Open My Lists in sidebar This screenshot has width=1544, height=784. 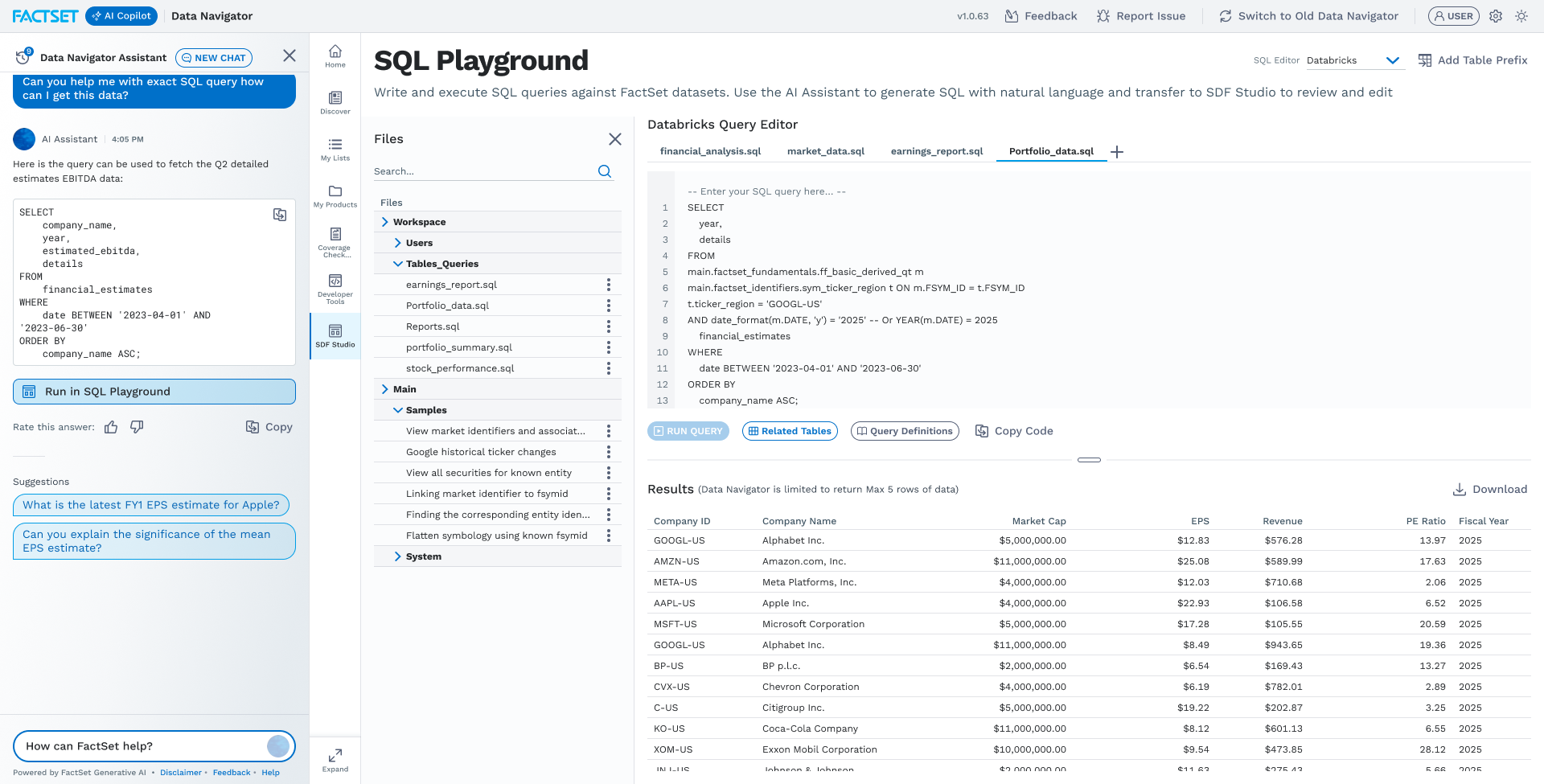[x=335, y=150]
